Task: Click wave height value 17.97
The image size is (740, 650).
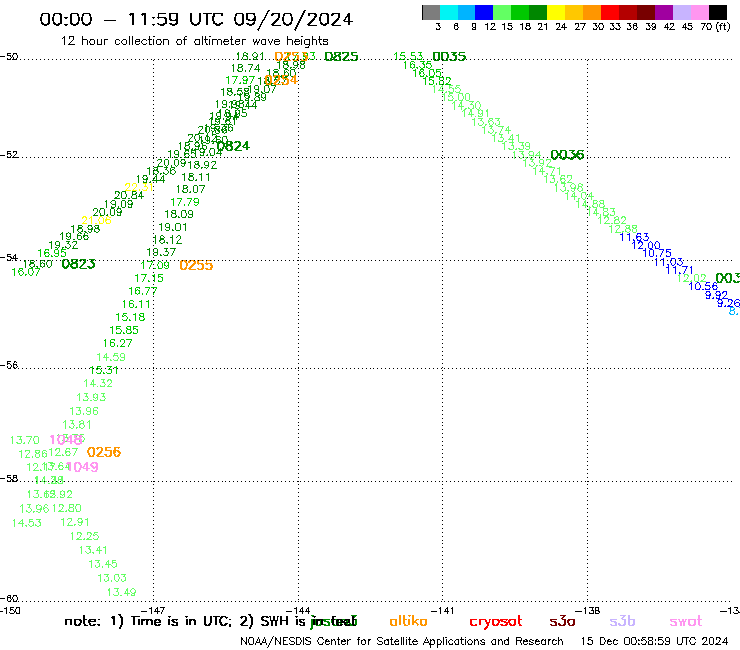Action: (240, 80)
